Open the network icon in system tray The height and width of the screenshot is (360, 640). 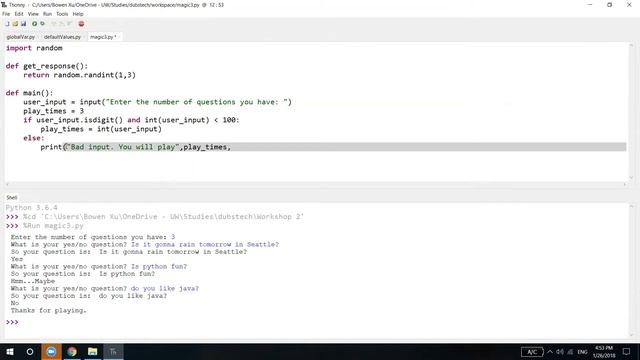click(570, 352)
